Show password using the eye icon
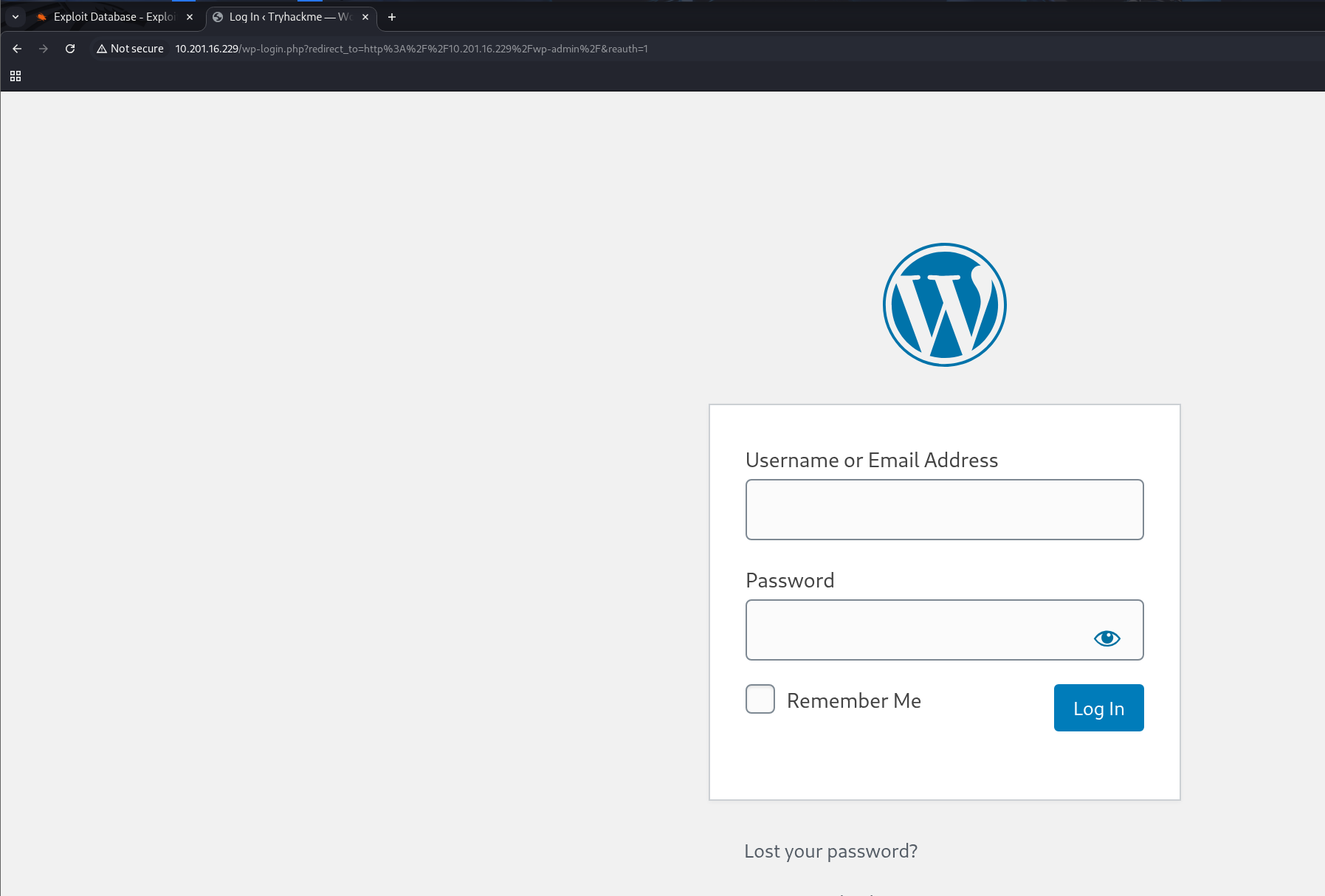This screenshot has width=1325, height=896. click(x=1107, y=638)
